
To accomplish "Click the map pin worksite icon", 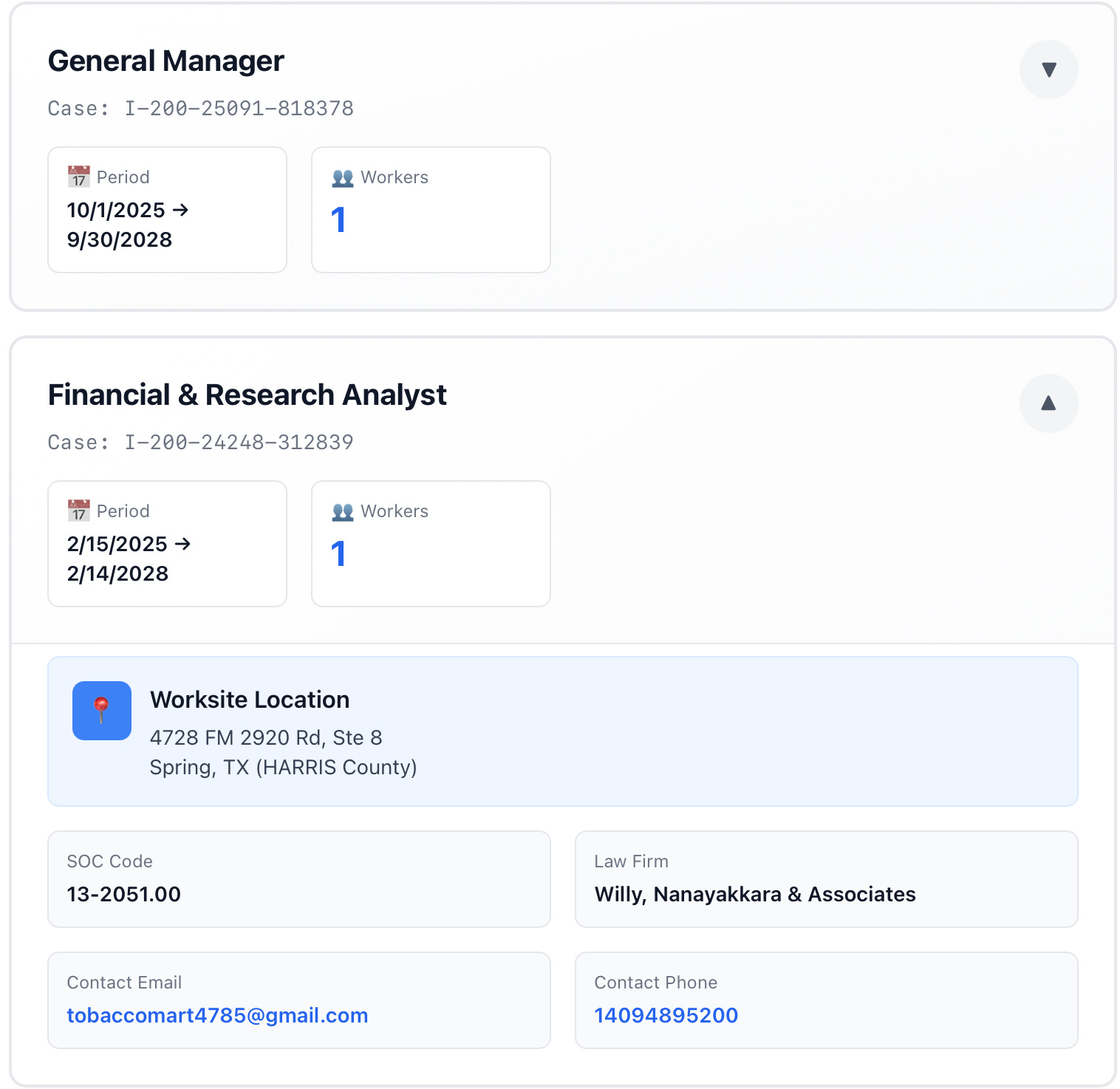I will point(102,711).
